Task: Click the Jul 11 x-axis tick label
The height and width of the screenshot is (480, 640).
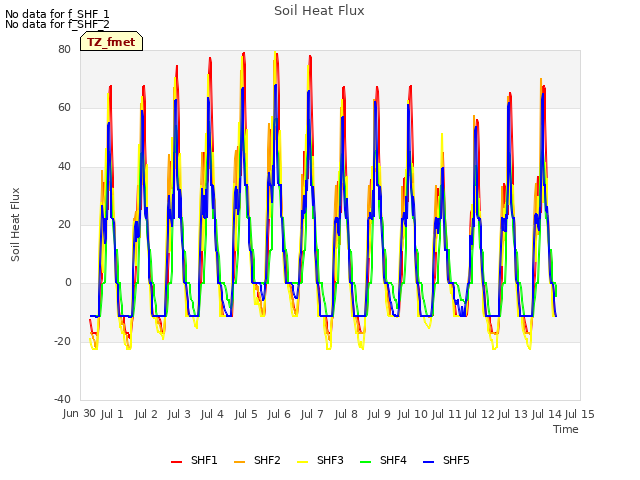Action: pyautogui.click(x=446, y=414)
